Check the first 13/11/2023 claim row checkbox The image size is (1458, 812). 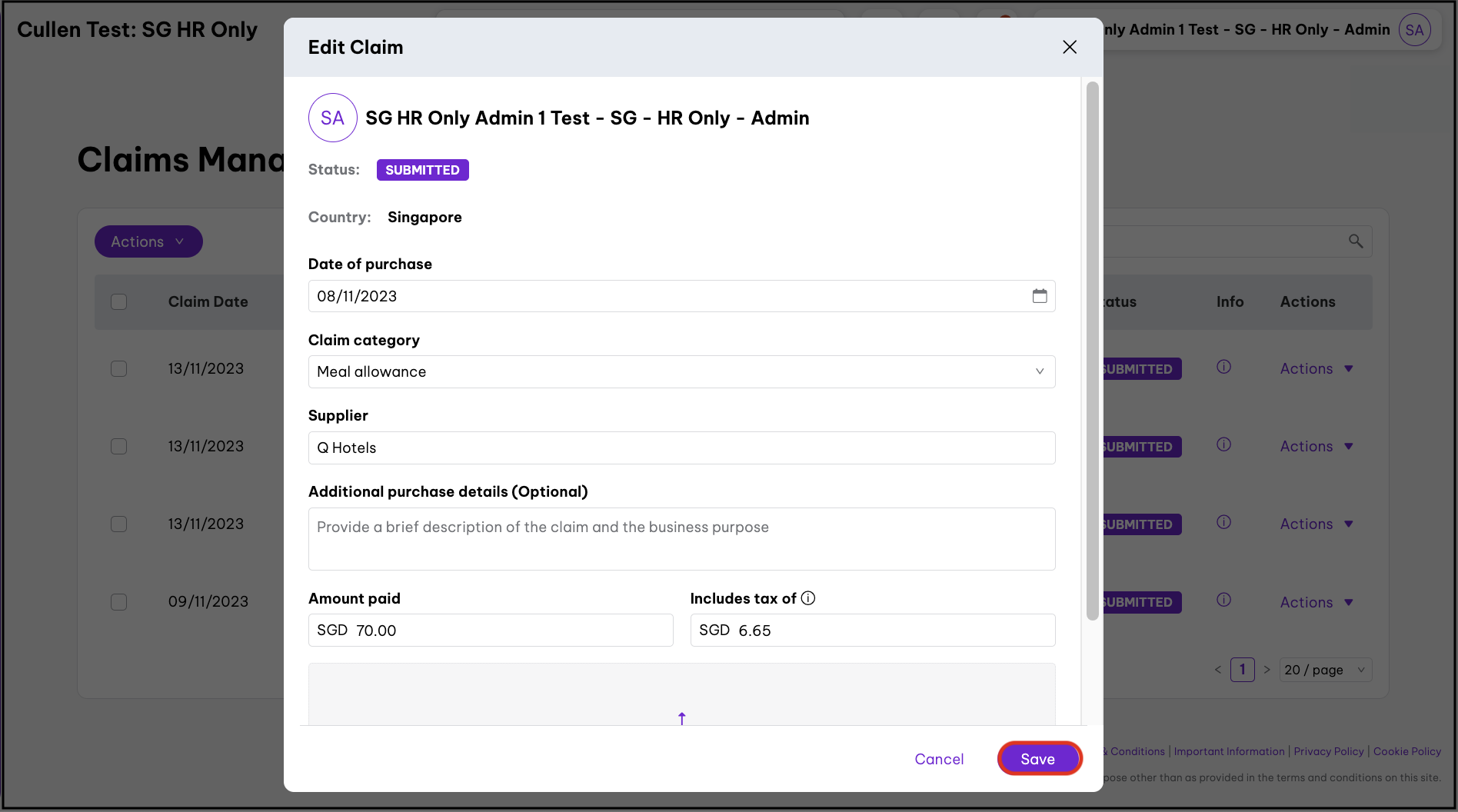click(119, 368)
